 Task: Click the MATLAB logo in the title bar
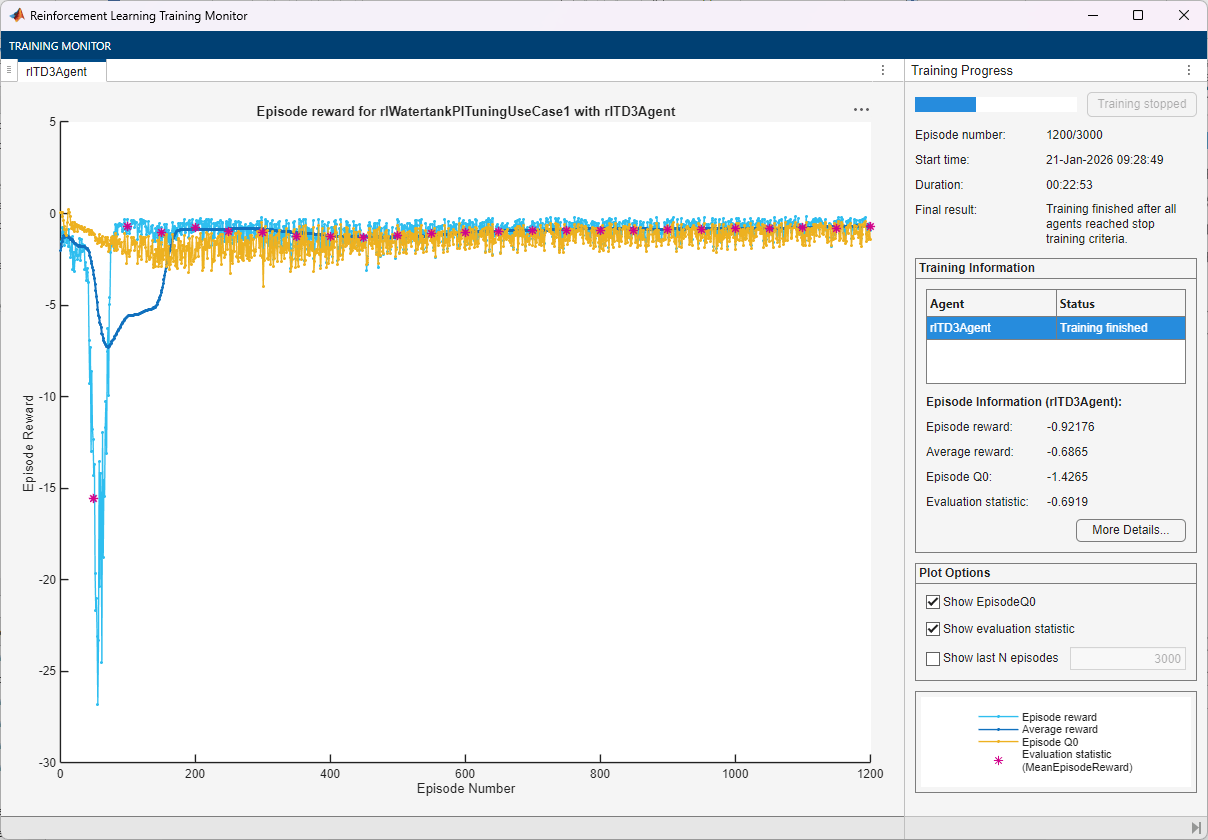17,16
